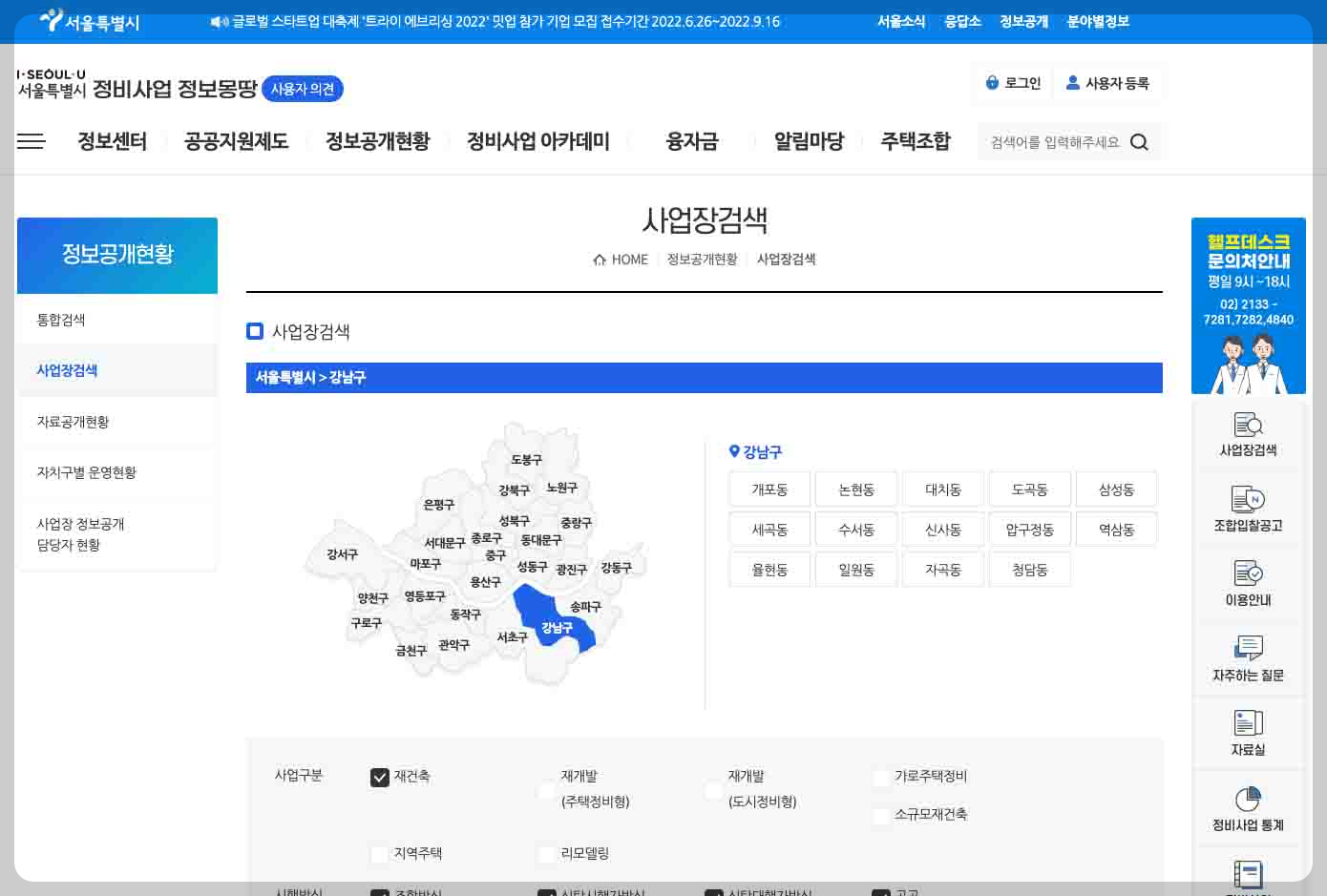Click 응답소 in the top bar
Screen dimensions: 1327x896
coord(962,21)
